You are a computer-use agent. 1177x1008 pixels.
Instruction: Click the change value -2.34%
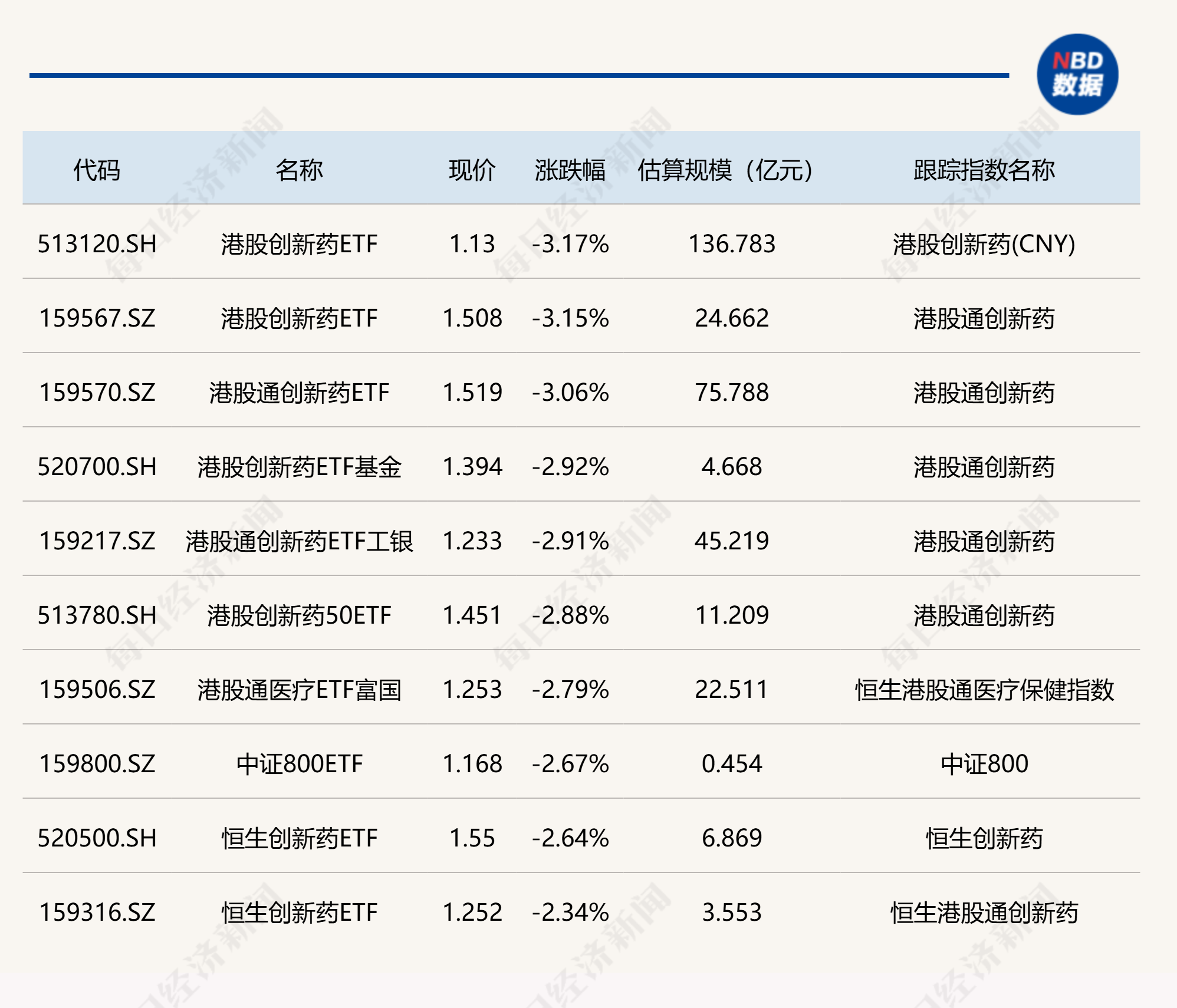click(x=570, y=912)
